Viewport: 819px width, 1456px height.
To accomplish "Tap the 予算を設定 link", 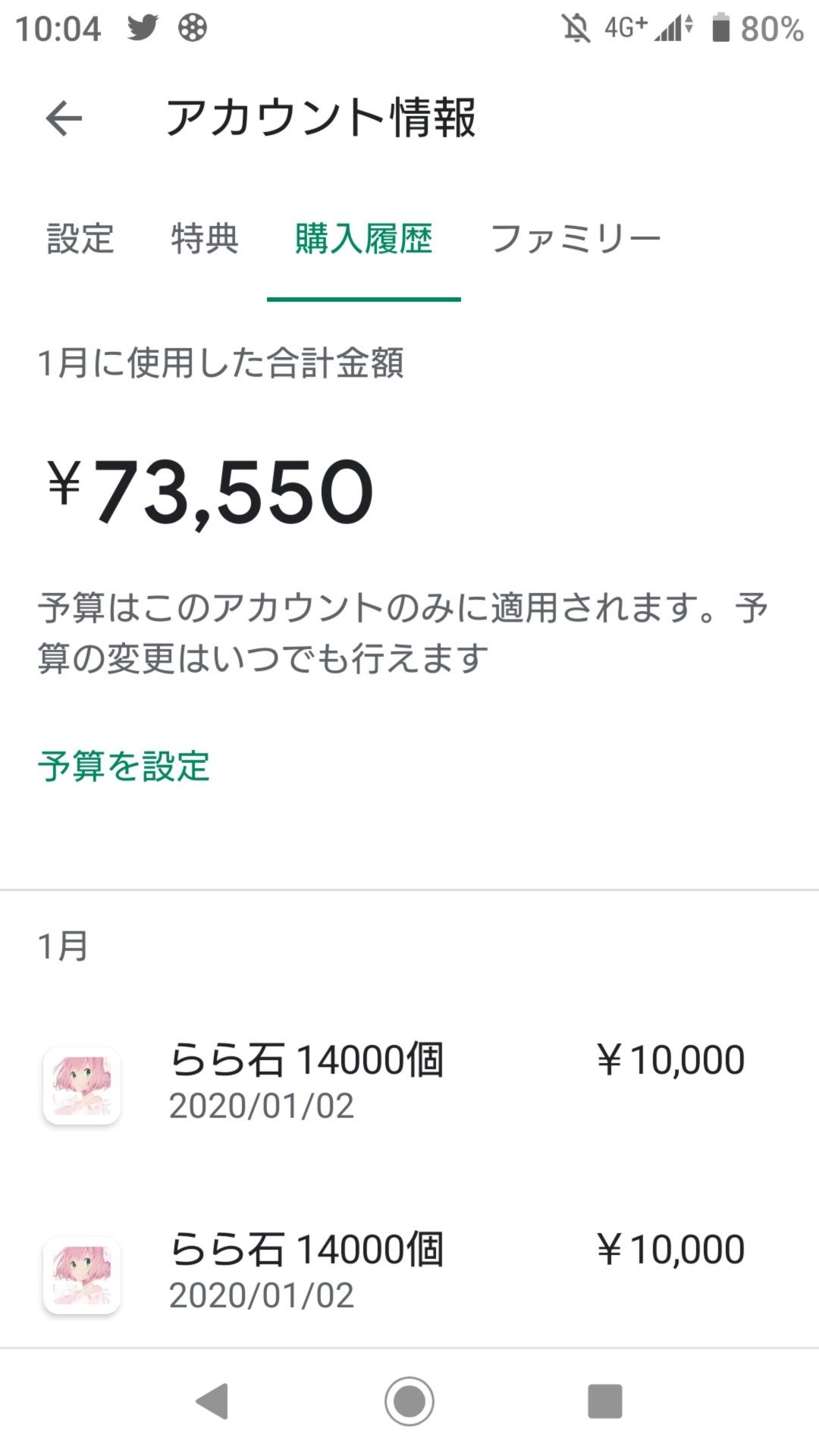I will tap(124, 766).
